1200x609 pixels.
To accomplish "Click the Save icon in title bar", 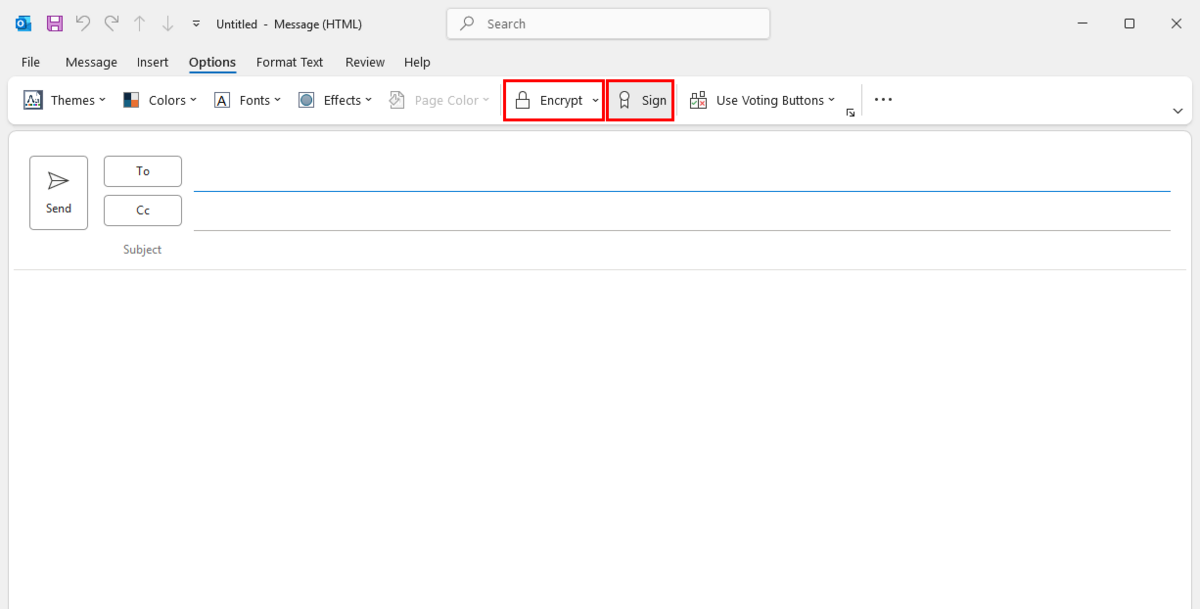I will coord(55,23).
